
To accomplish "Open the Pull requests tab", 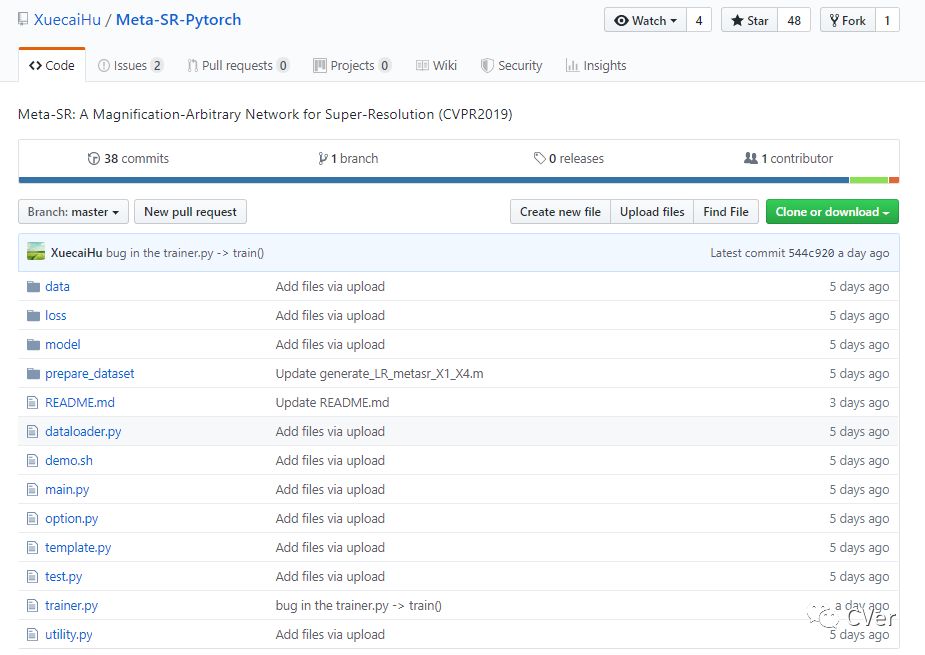I will point(238,65).
